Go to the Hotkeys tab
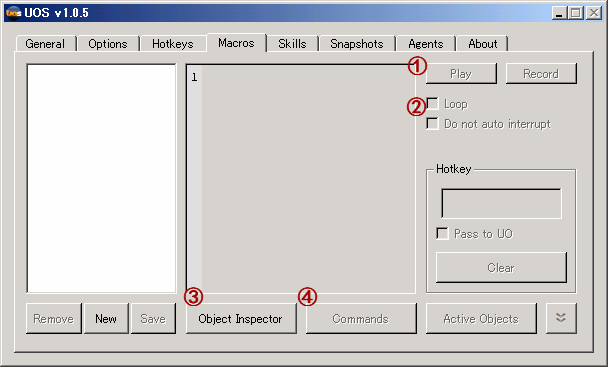608x367 pixels. coord(173,44)
